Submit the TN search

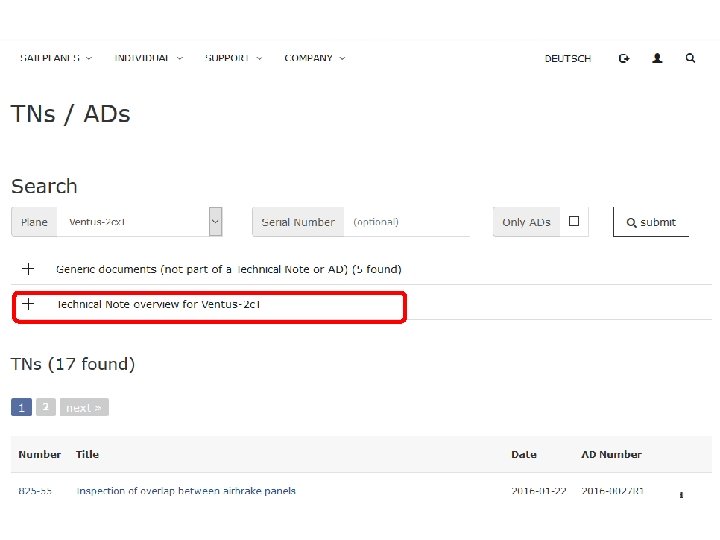point(651,222)
